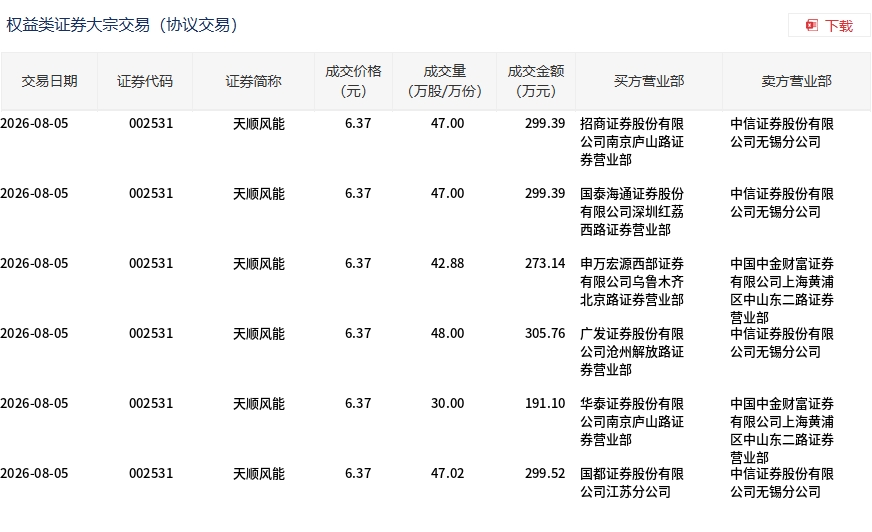Click the Excel icon beside 下载
The width and height of the screenshot is (872, 532).
click(812, 25)
